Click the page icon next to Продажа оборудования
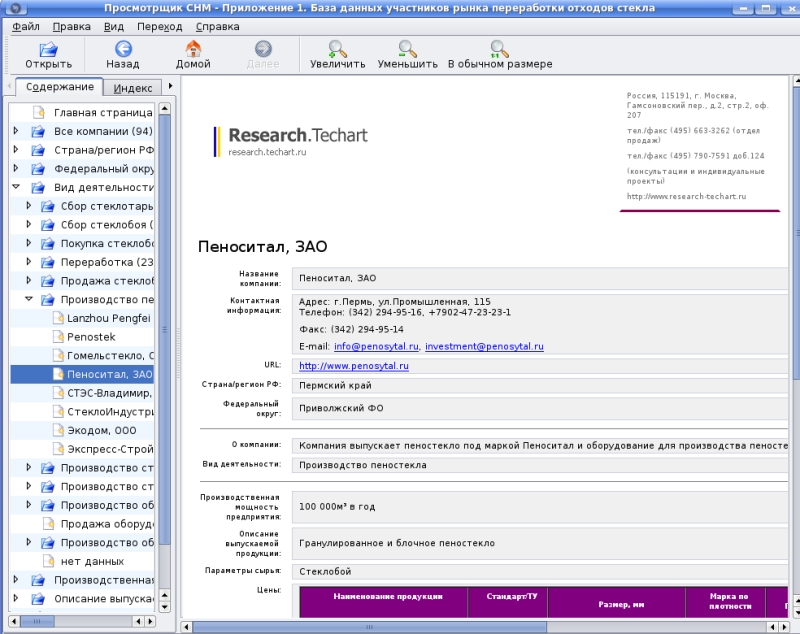 tap(48, 524)
